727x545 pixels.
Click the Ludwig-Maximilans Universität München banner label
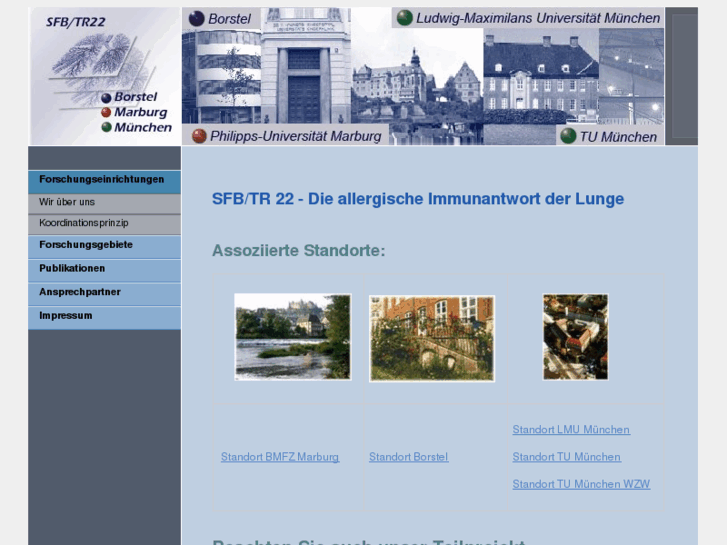[538, 18]
